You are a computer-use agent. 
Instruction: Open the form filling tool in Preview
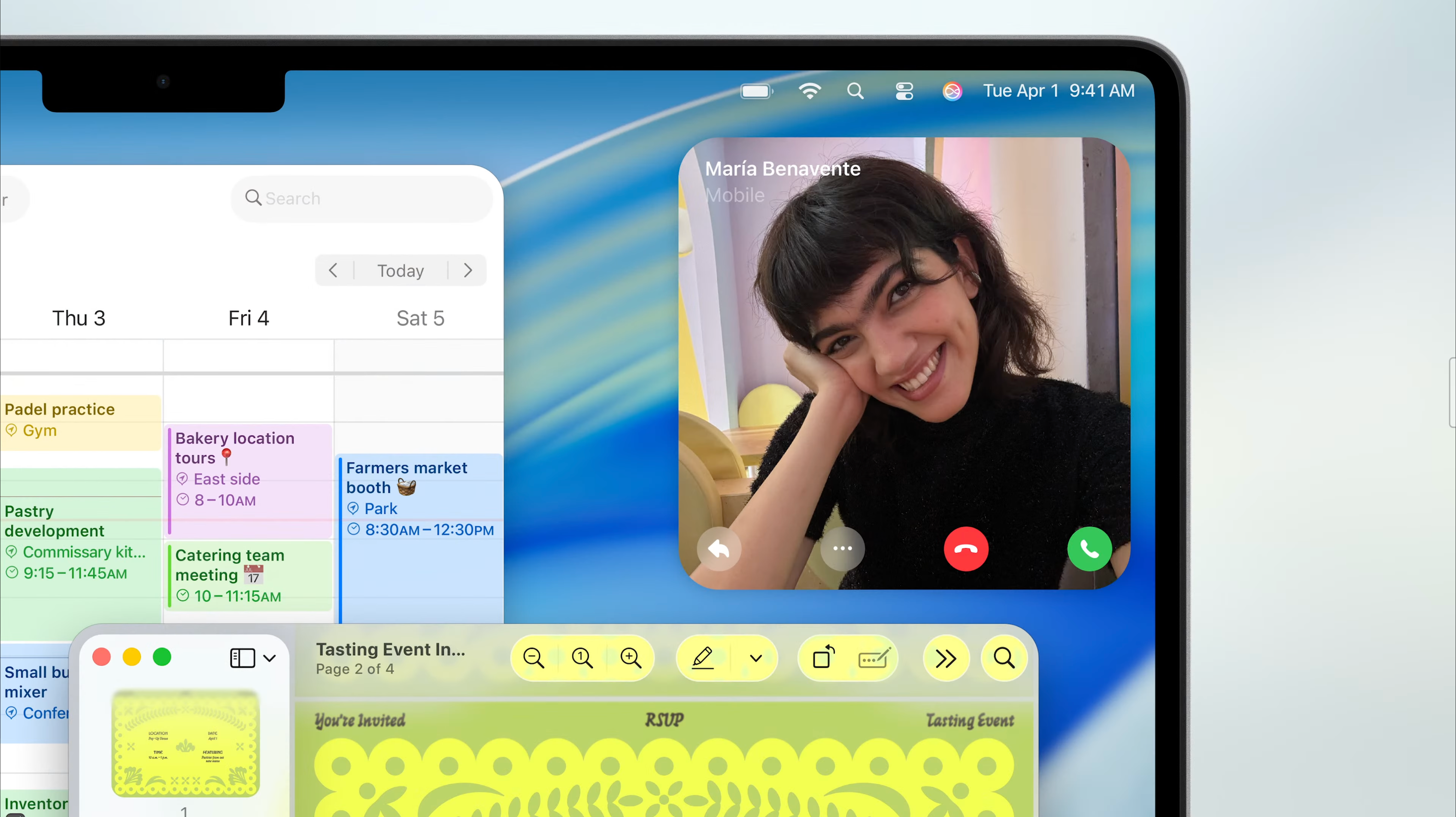(874, 658)
